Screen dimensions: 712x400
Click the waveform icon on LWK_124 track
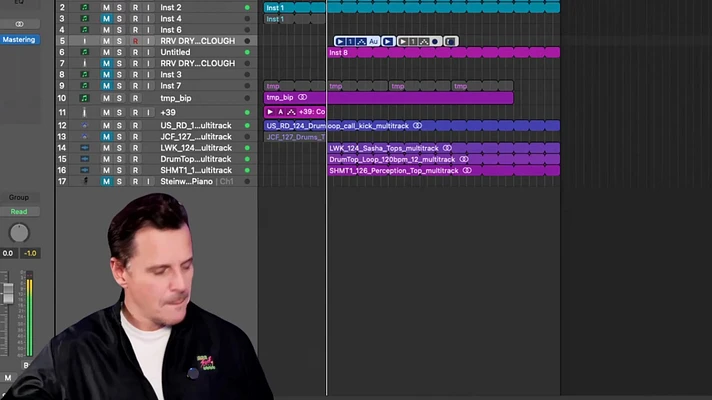84,148
